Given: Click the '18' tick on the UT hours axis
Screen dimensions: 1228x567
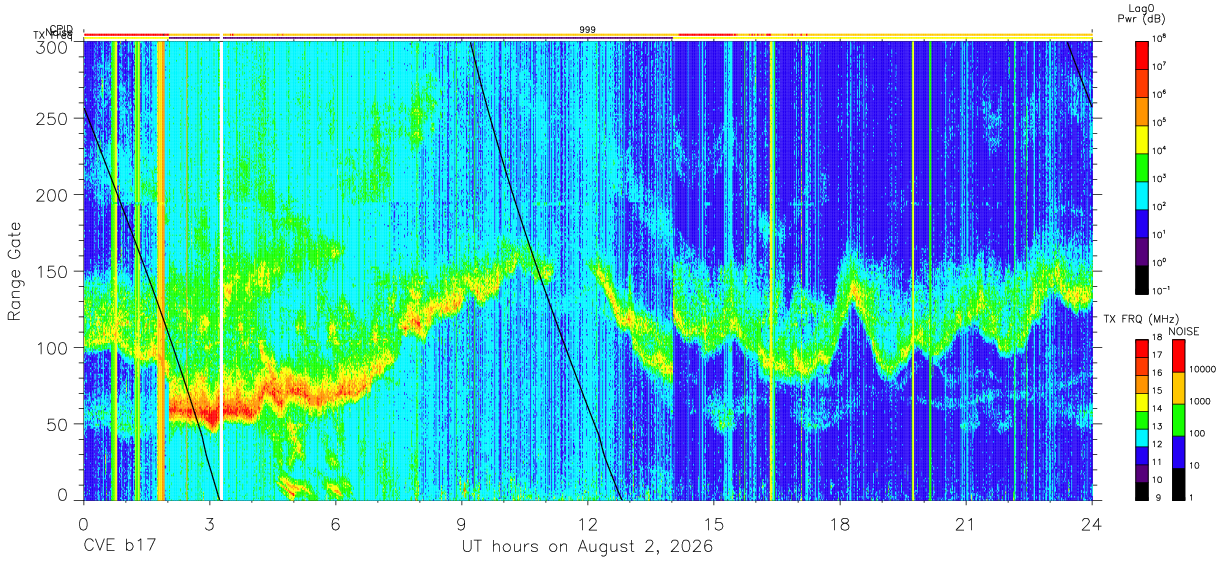Looking at the screenshot, I should pos(840,523).
